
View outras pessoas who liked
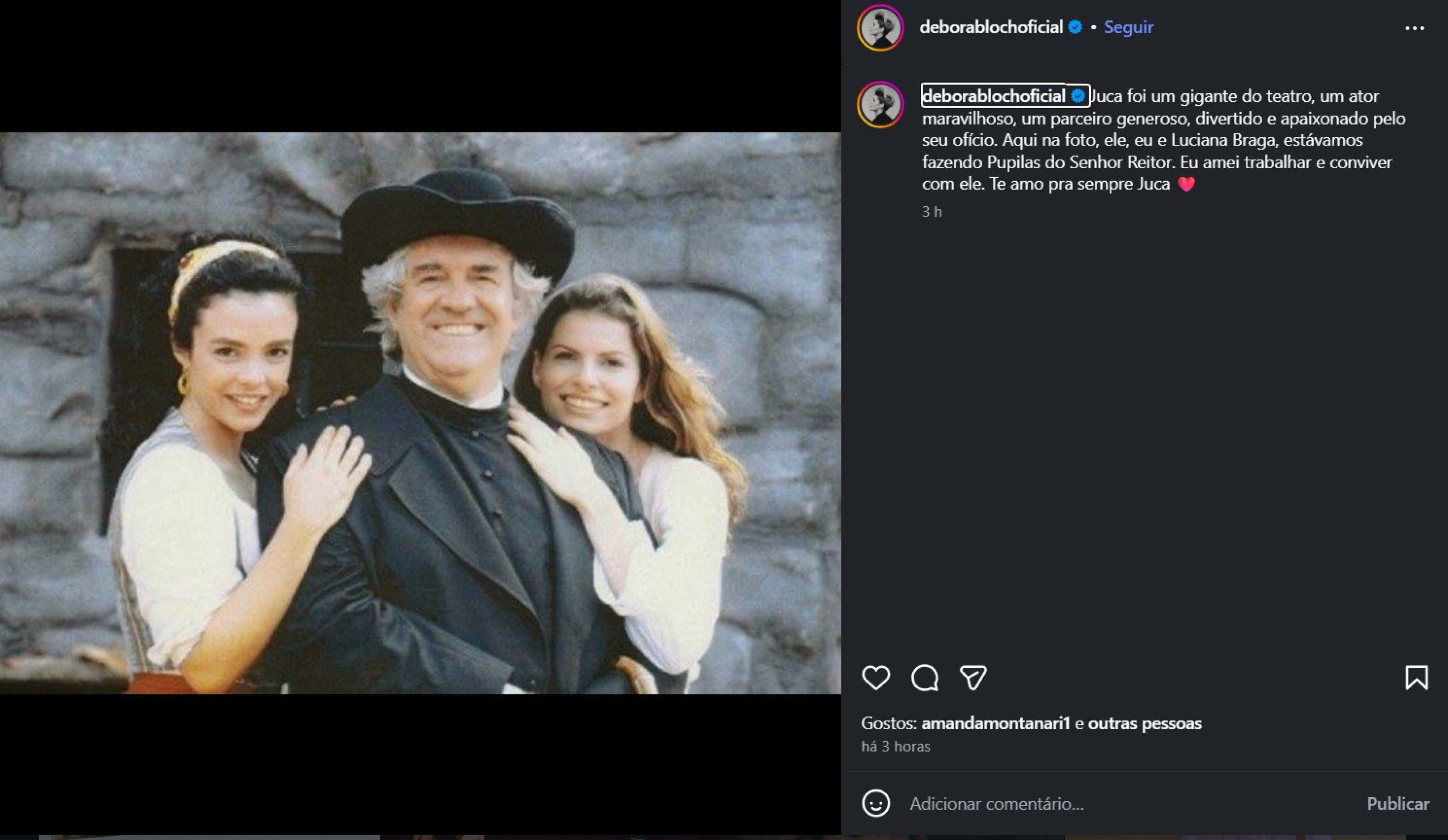[x=1145, y=723]
